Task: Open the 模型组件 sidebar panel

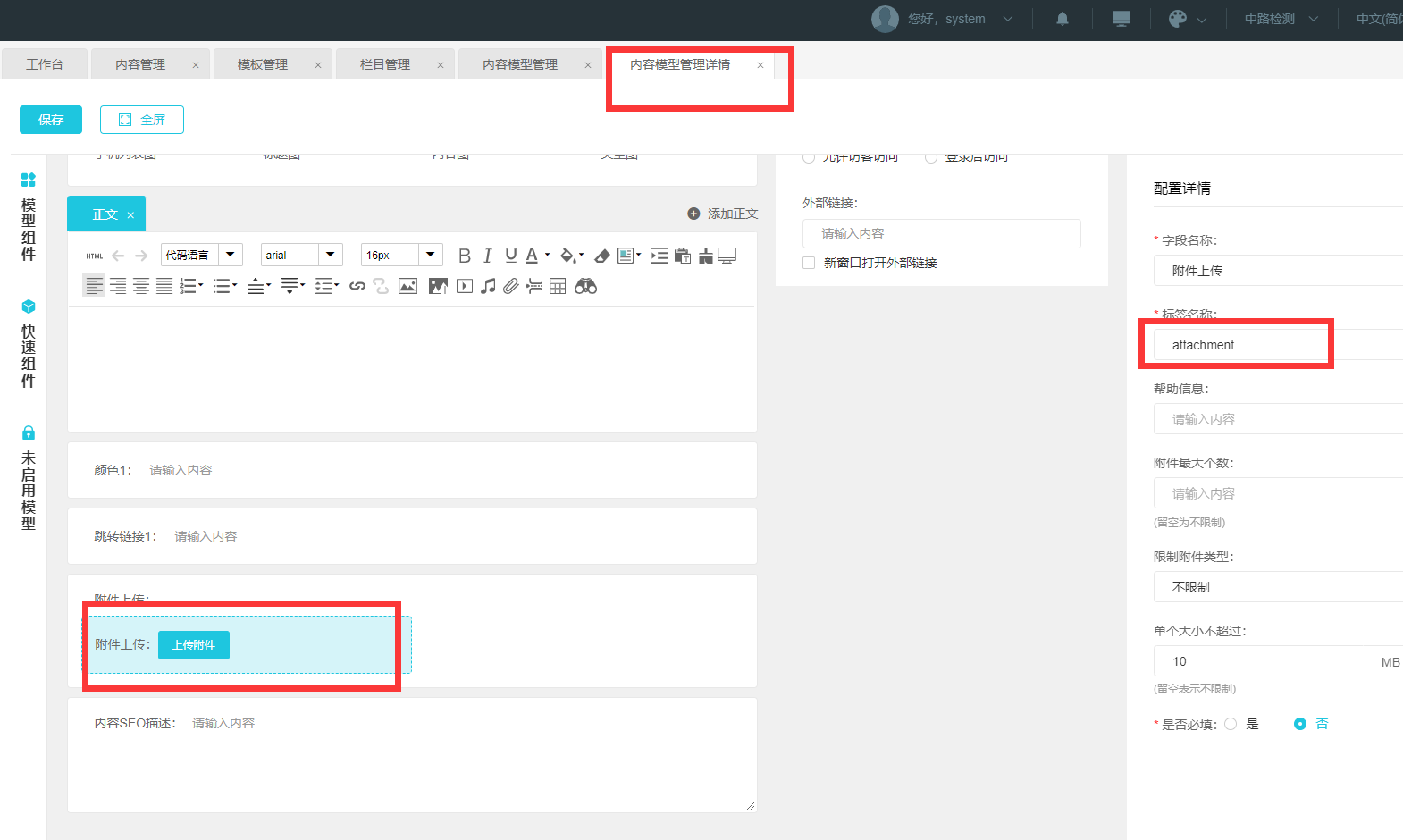Action: [29, 217]
